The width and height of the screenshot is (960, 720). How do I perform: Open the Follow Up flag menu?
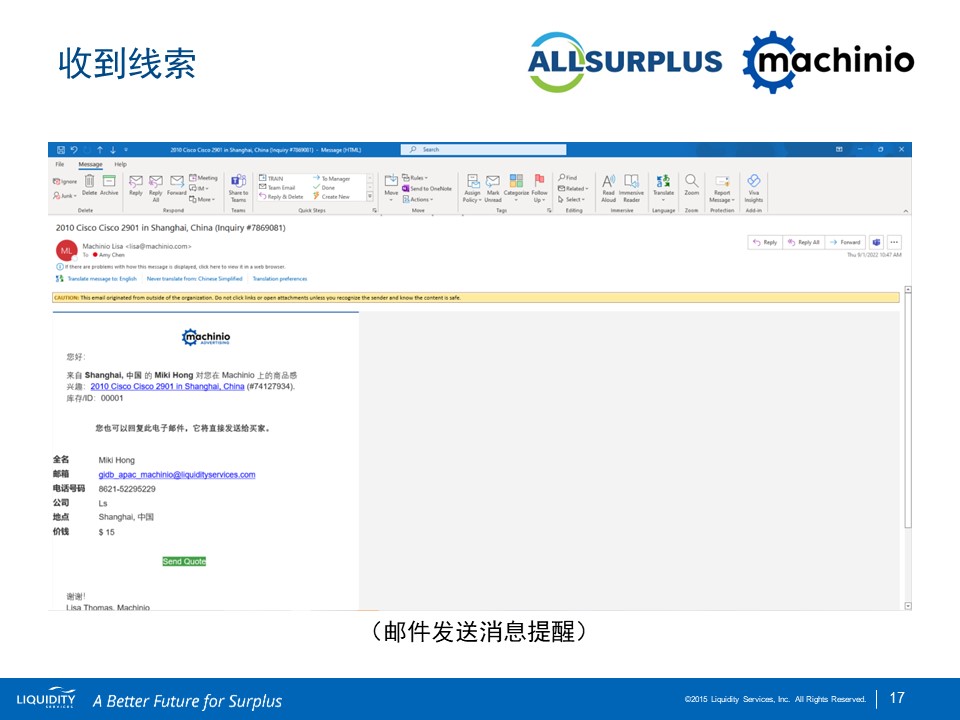click(x=539, y=188)
